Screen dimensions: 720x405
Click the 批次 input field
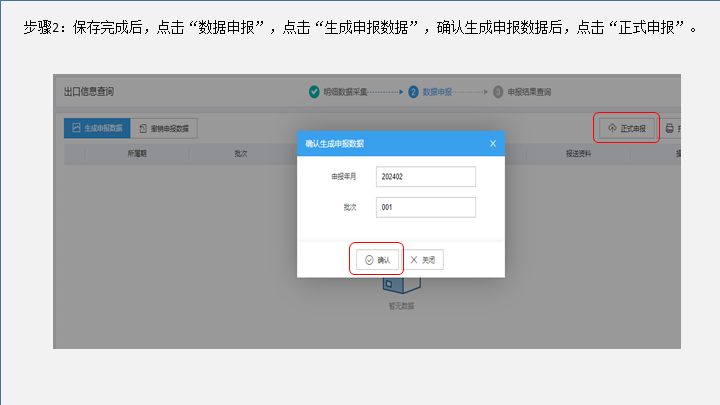tap(426, 207)
